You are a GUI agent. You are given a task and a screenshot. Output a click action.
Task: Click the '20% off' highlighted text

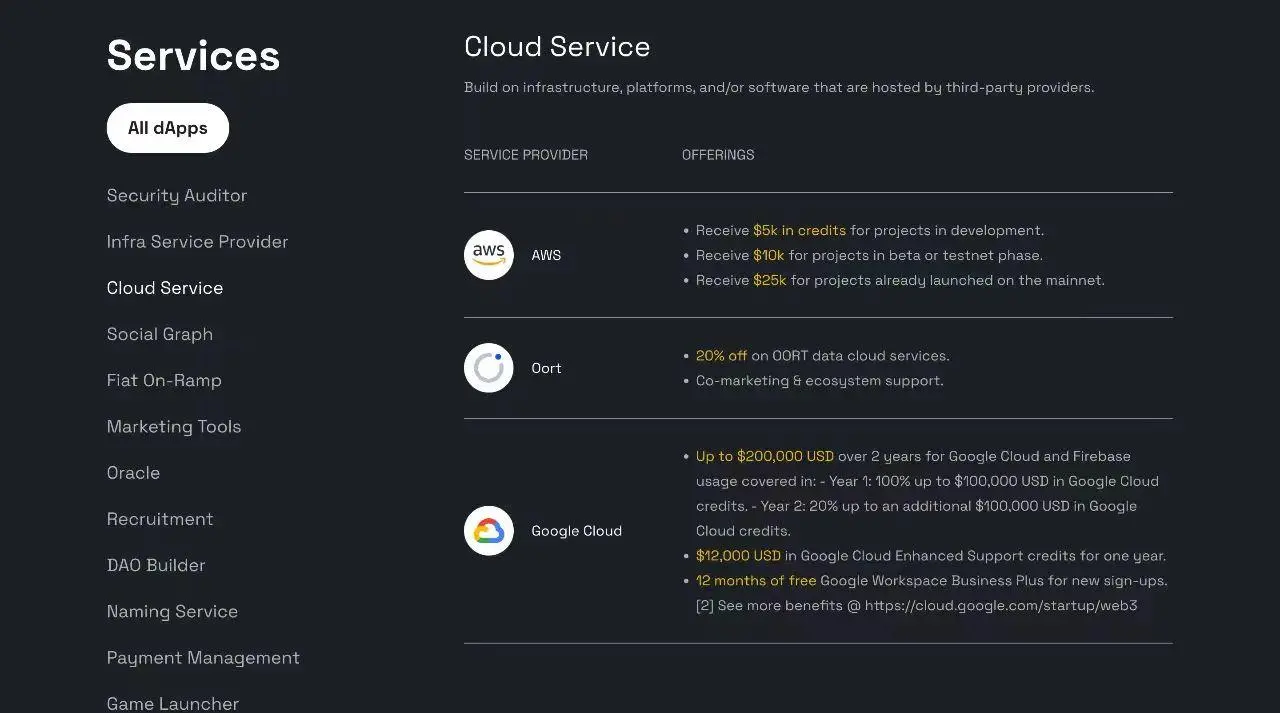(x=721, y=356)
